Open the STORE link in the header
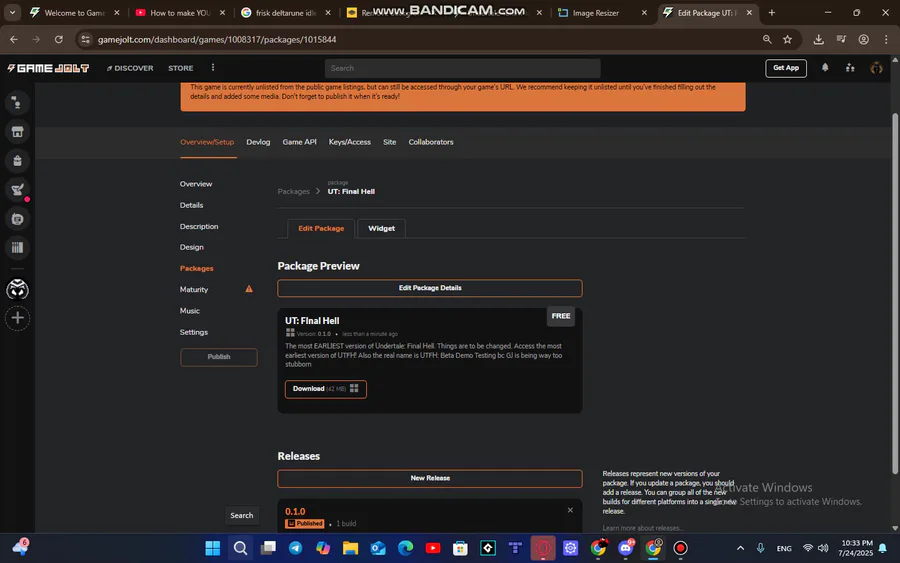Image resolution: width=900 pixels, height=563 pixels. [x=180, y=68]
